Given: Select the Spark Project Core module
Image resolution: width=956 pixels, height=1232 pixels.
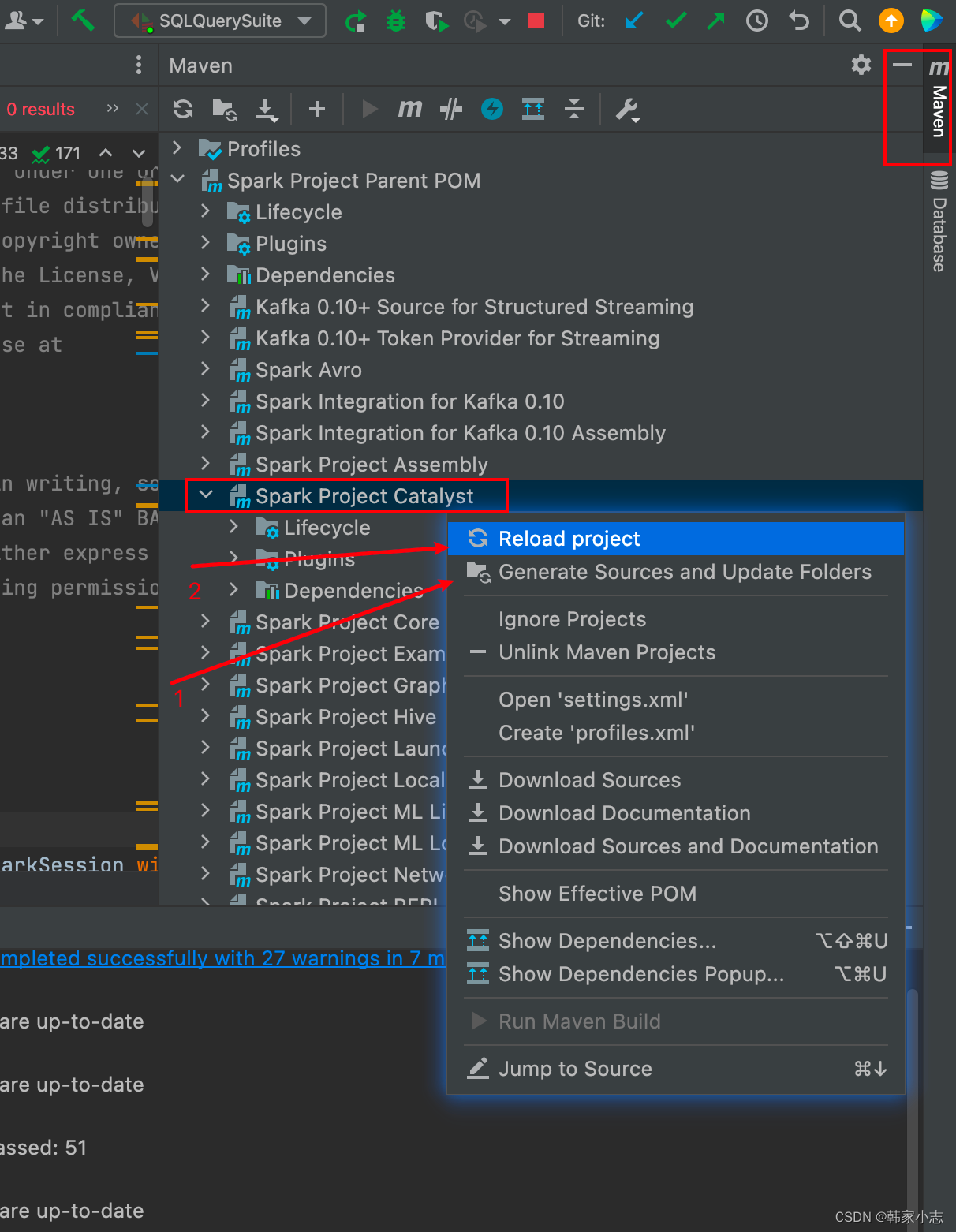Looking at the screenshot, I should pyautogui.click(x=347, y=622).
